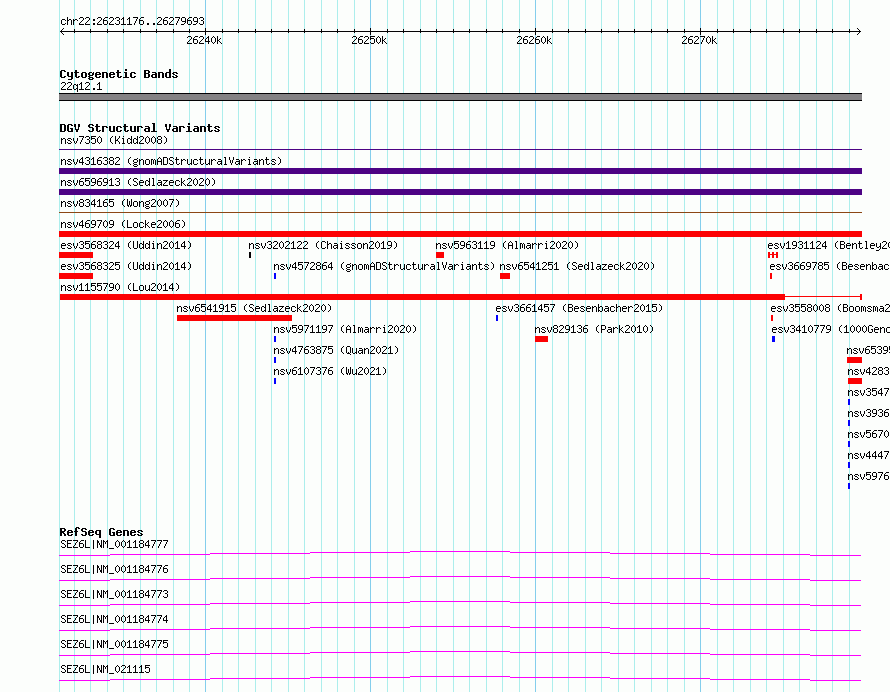Click the RefSeq Genes track title
Image resolution: width=890 pixels, height=692 pixels.
pyautogui.click(x=101, y=532)
